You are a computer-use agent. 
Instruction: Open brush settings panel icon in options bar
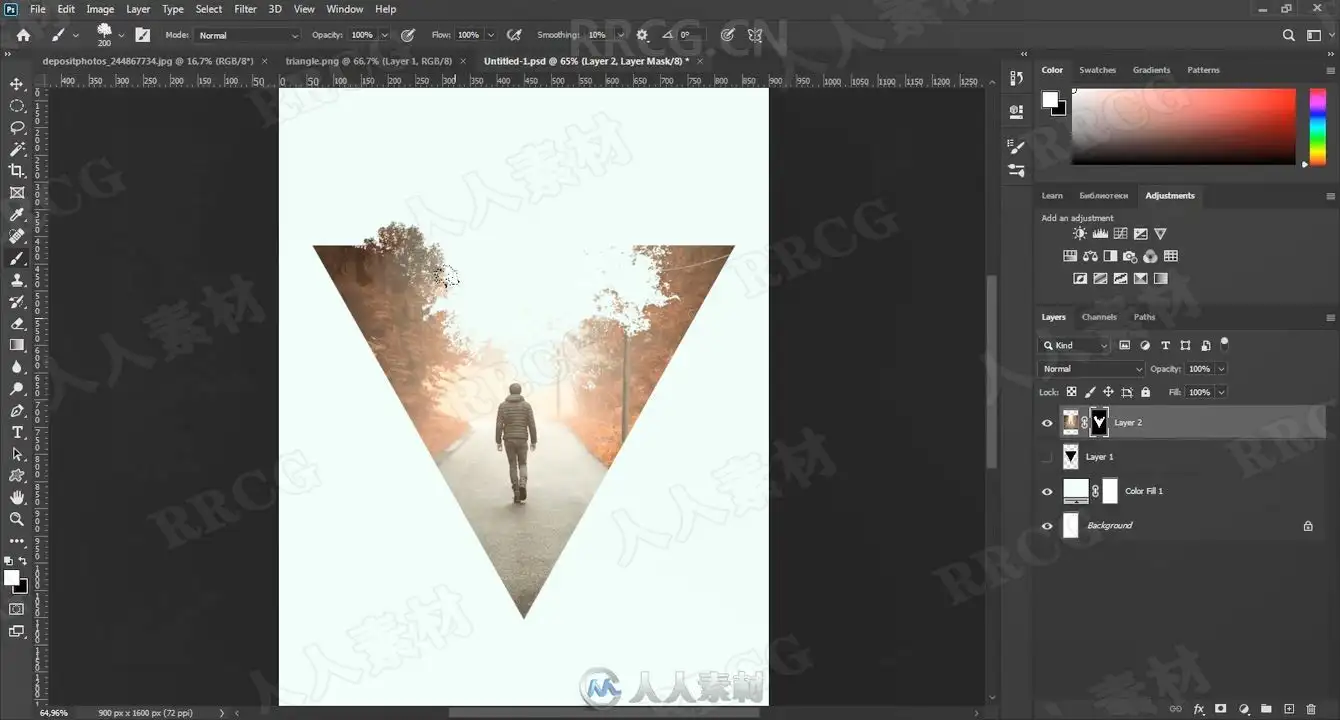click(143, 35)
